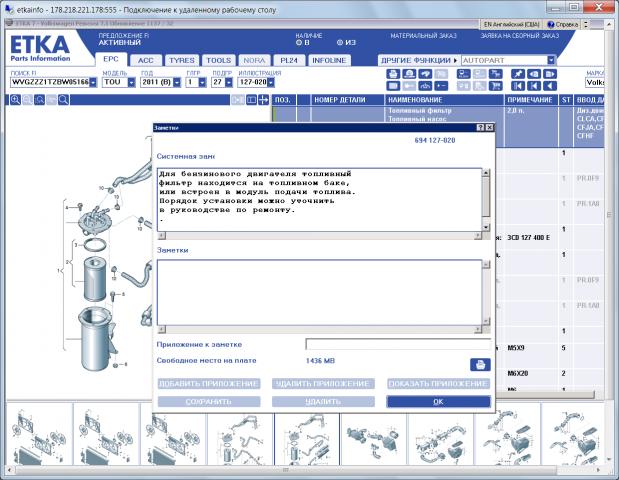Click the СОХРАНИТЬ button
Screen dimensions: 619x480
tap(209, 401)
